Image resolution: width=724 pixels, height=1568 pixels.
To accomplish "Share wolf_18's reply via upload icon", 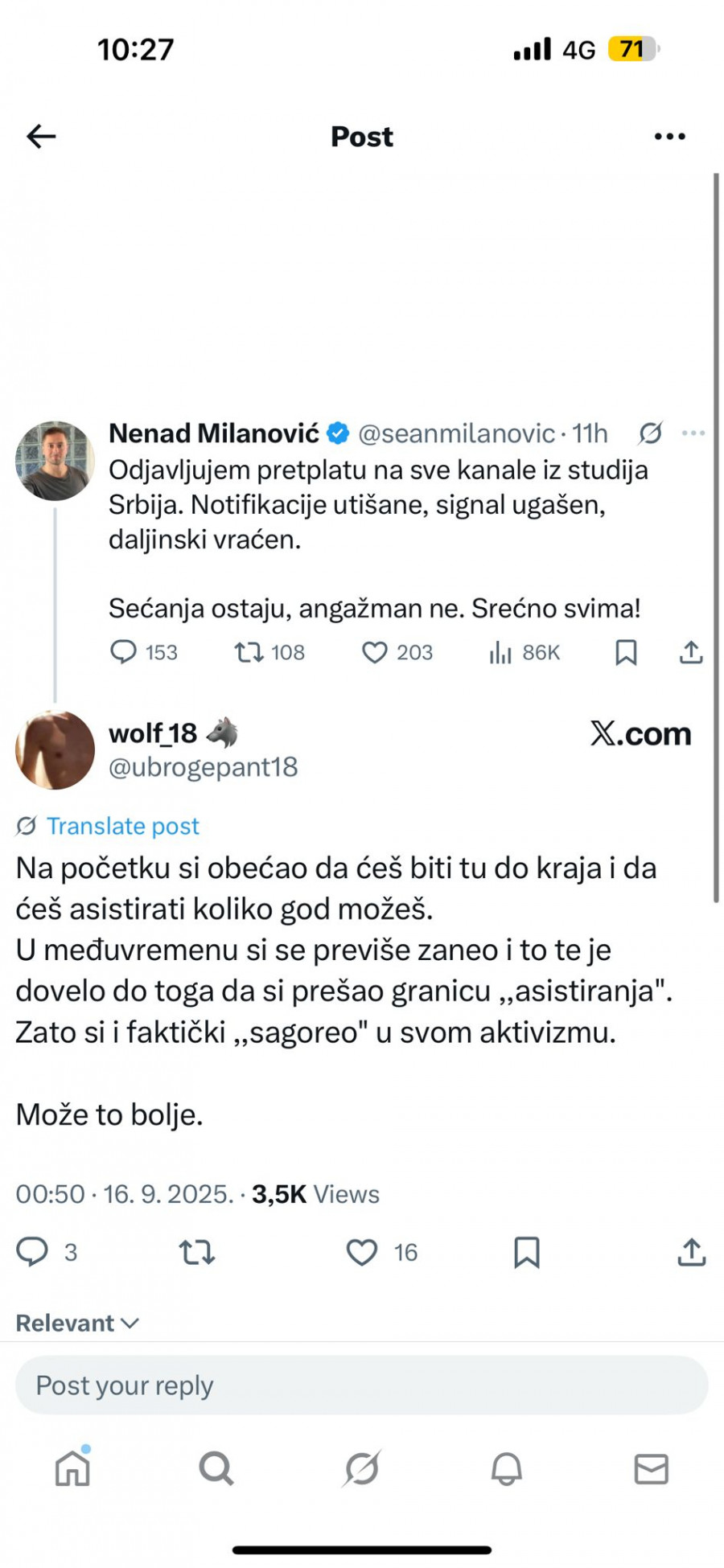I will (691, 1252).
